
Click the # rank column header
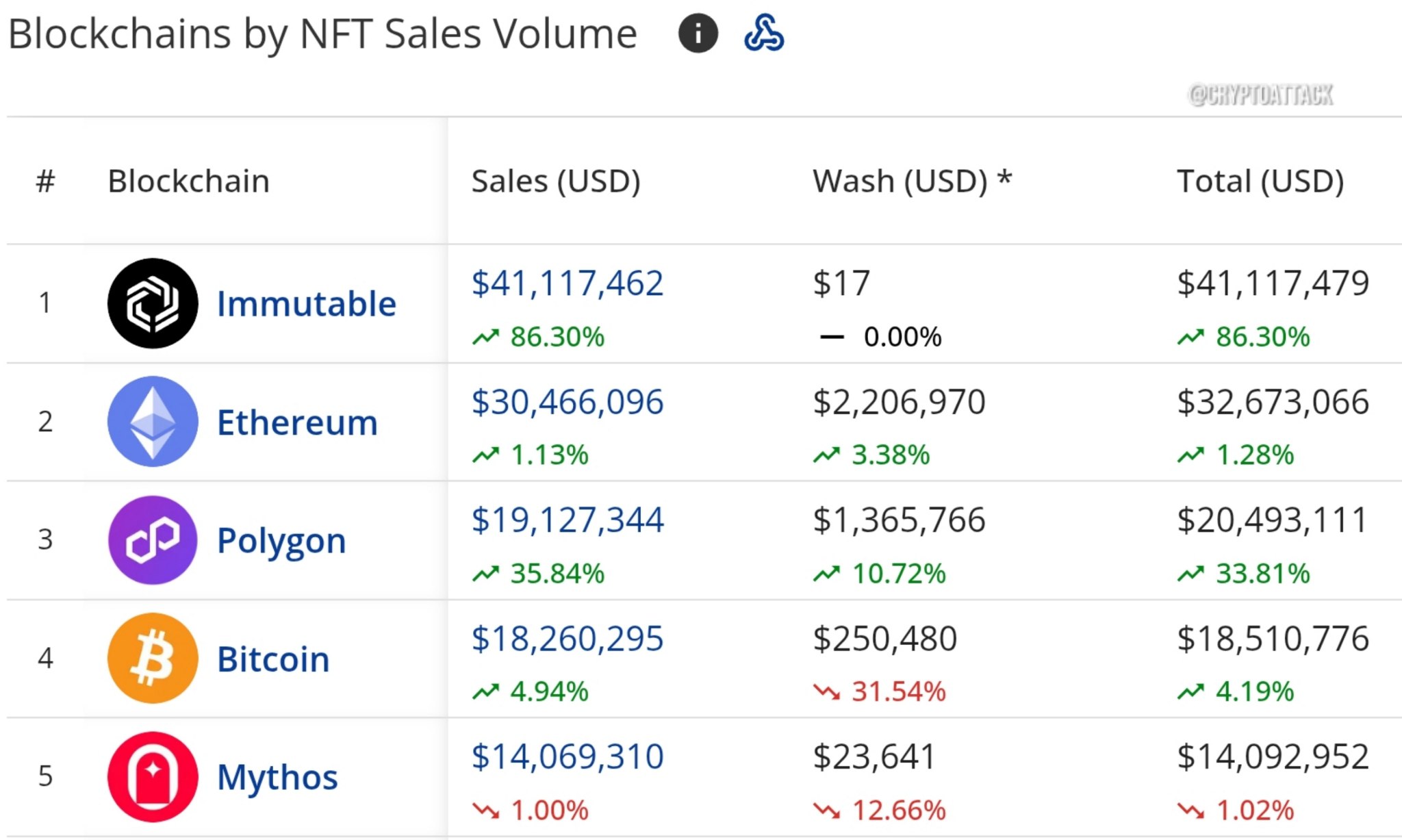[x=45, y=181]
